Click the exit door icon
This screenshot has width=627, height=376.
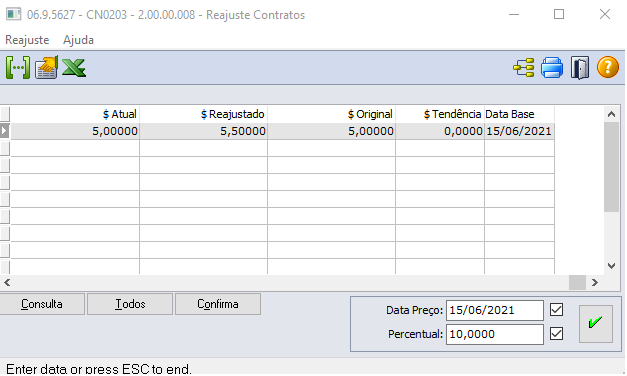pos(580,68)
